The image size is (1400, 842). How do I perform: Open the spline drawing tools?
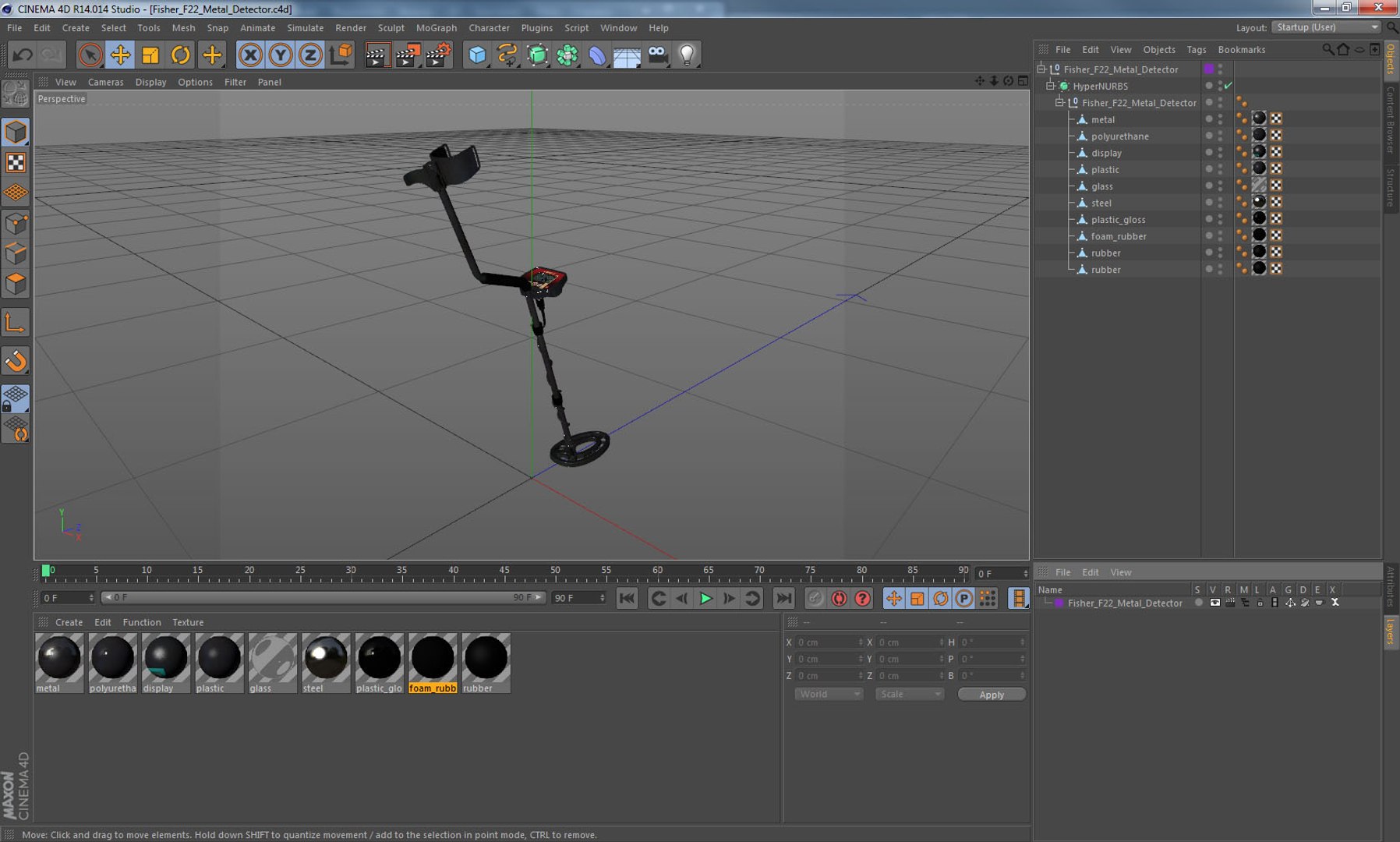coord(507,55)
